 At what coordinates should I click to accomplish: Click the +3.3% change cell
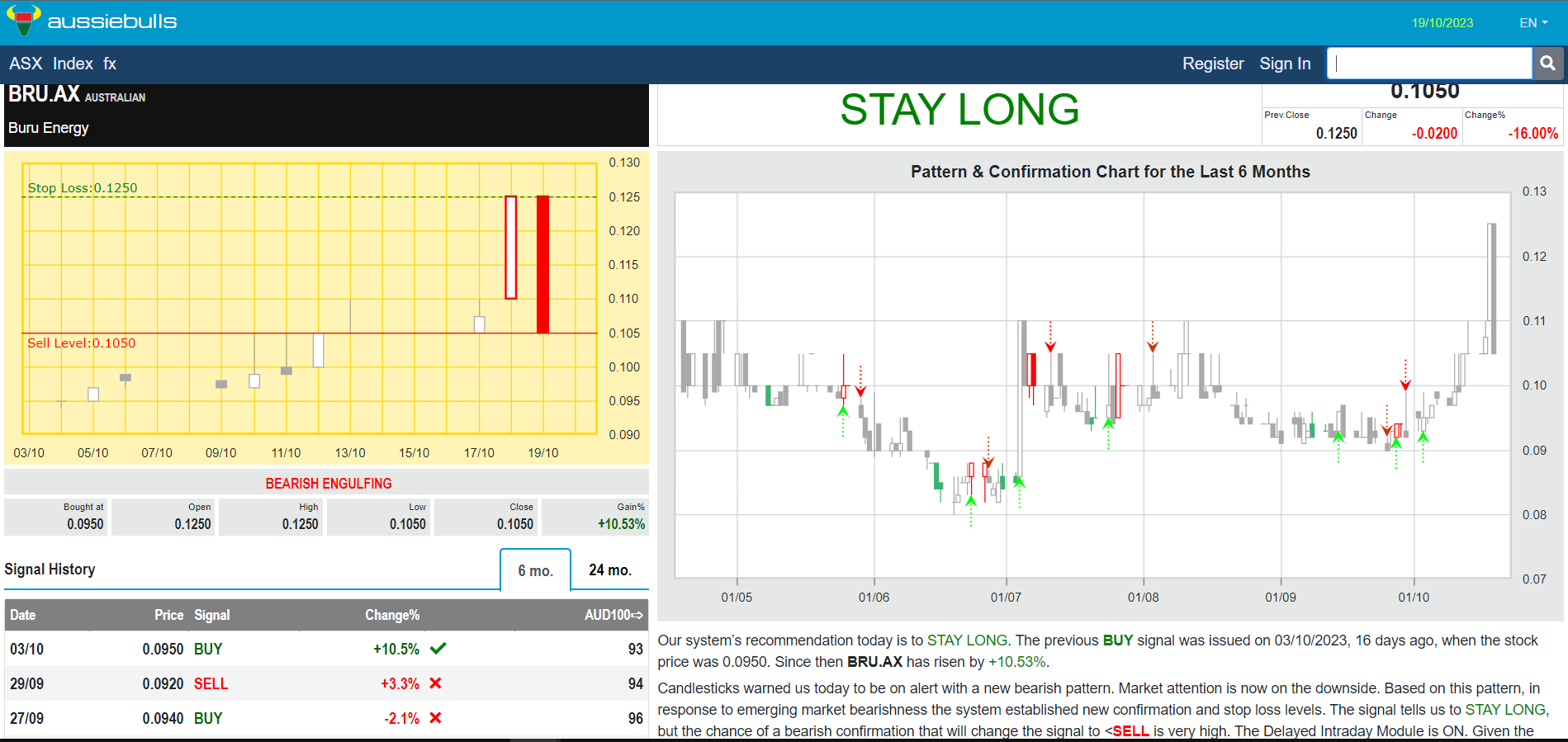400,684
